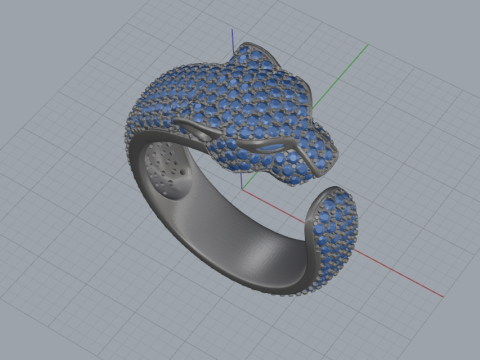Click the green Y axis line
Screen dimensions: 480x360
click(x=340, y=77)
